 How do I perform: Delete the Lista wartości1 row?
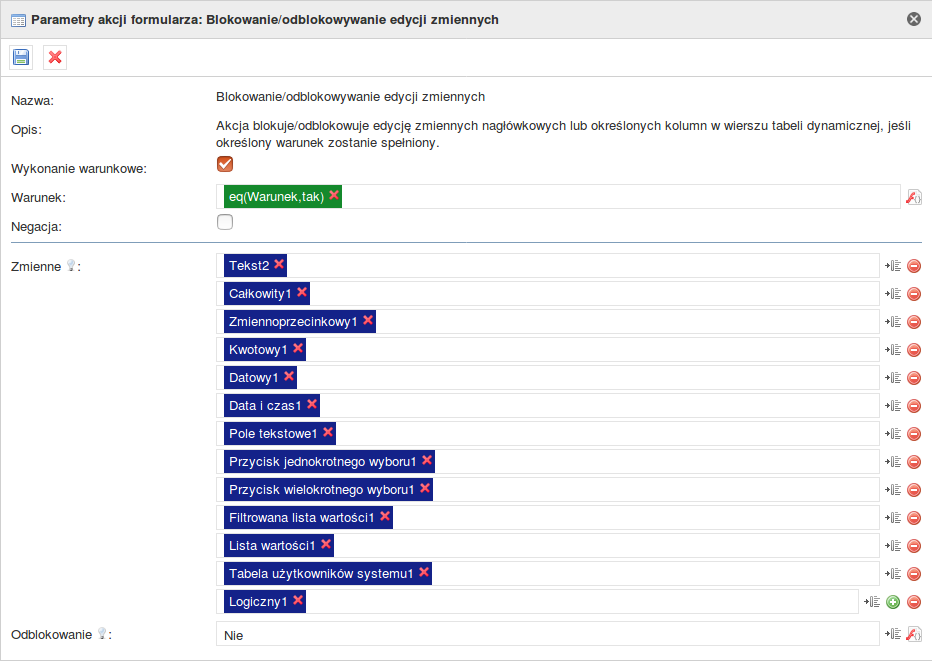click(914, 546)
